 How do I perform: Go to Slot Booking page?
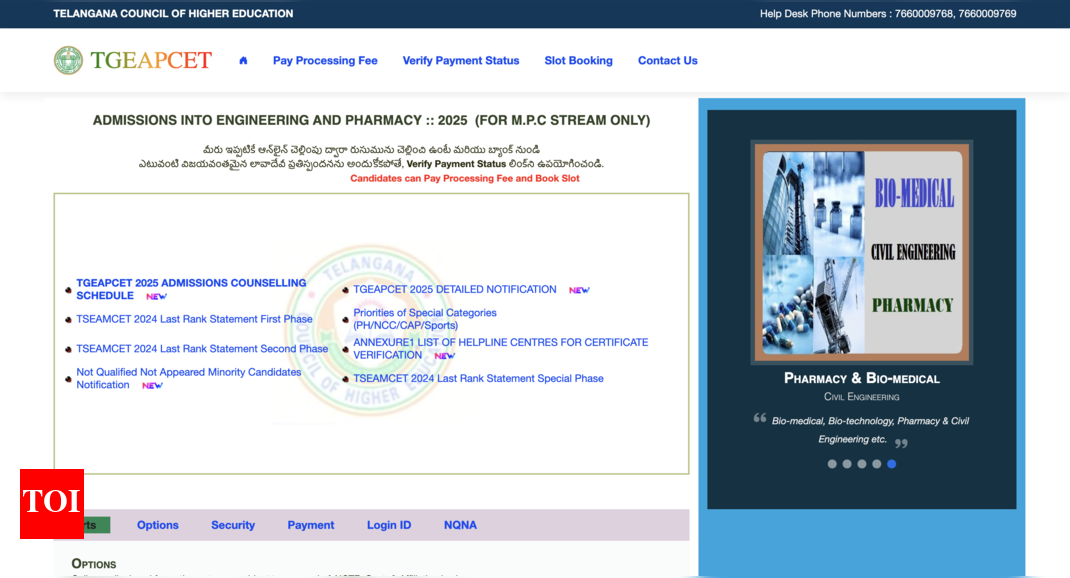click(x=578, y=61)
